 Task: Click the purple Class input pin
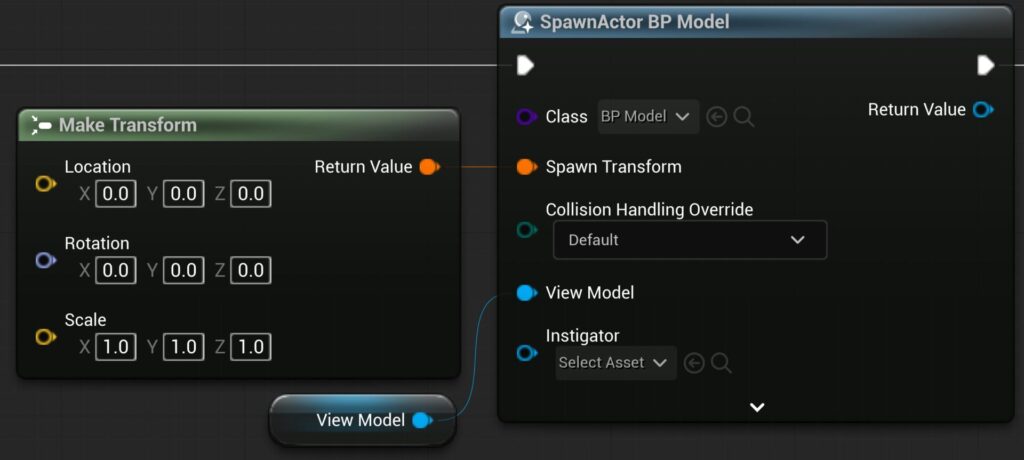(526, 117)
